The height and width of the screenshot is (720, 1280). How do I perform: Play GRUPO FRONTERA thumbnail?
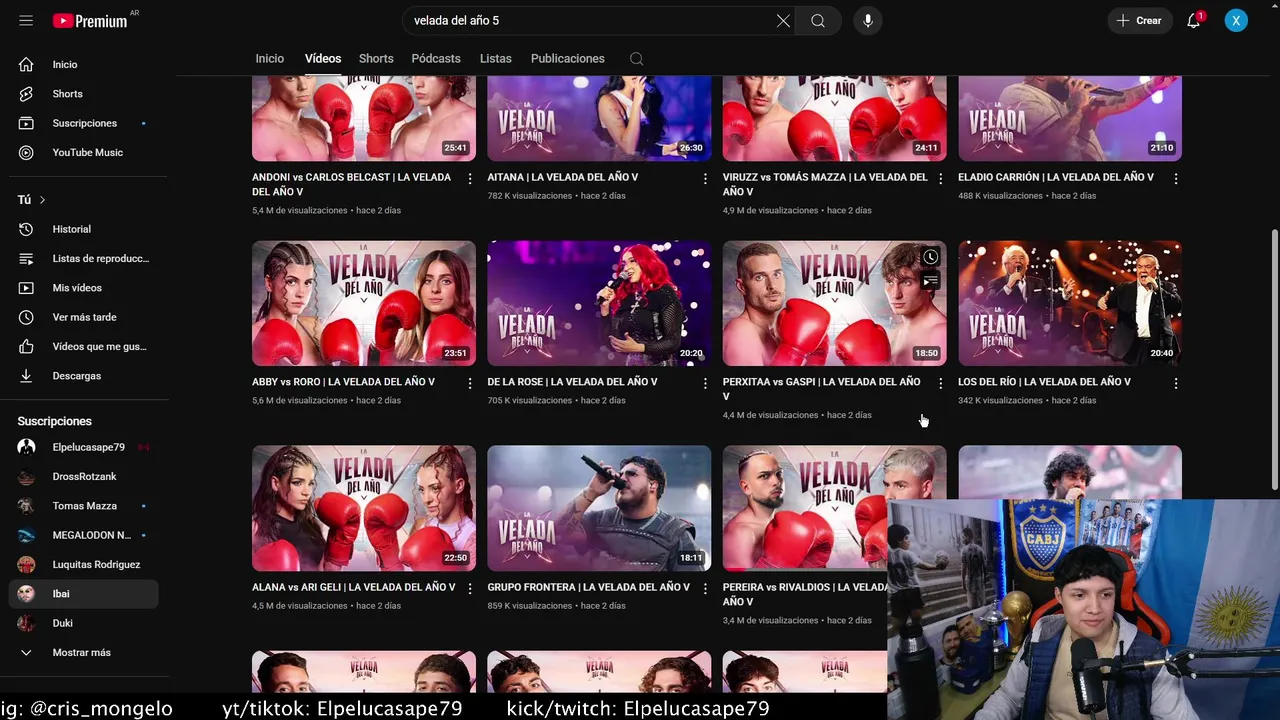point(599,508)
